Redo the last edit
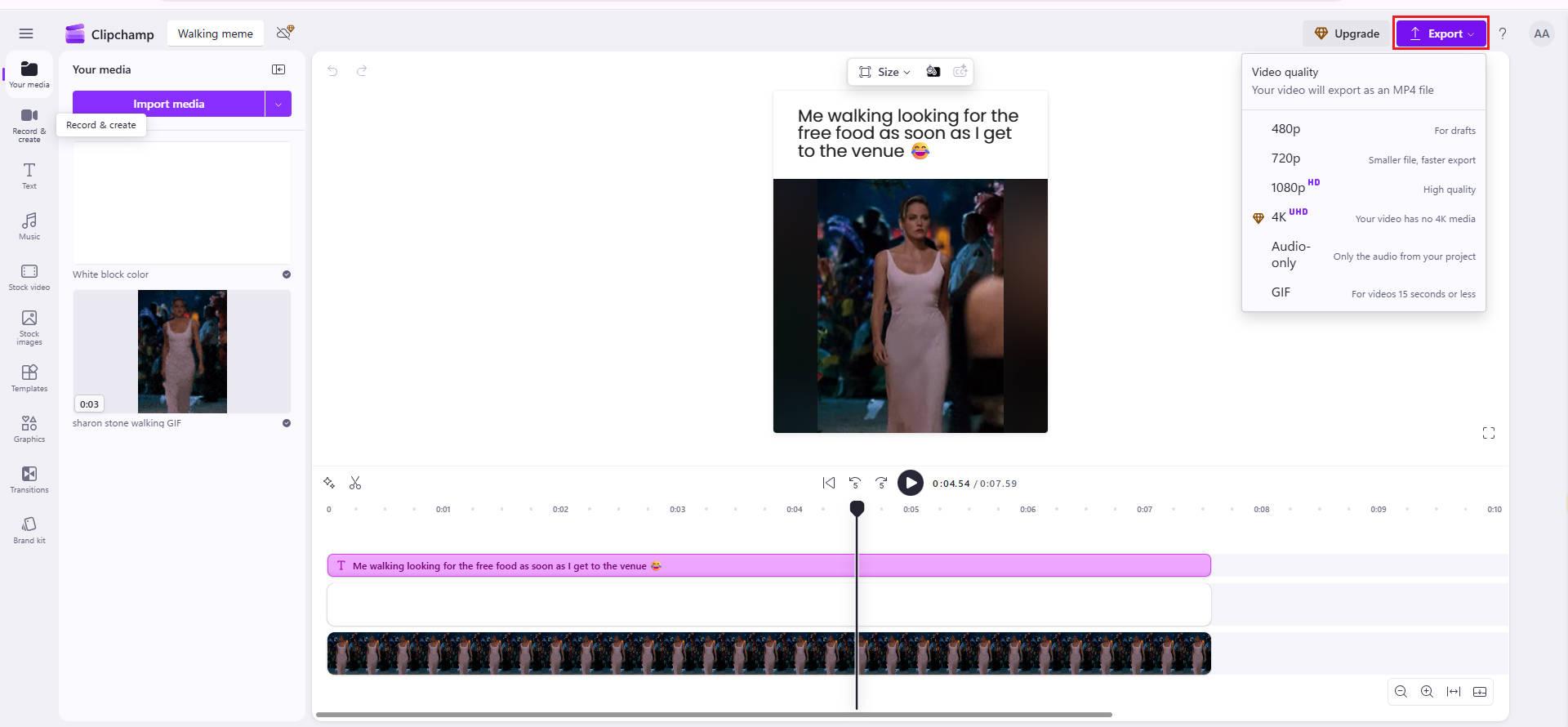Screen dimensions: 1568x727 [362, 71]
